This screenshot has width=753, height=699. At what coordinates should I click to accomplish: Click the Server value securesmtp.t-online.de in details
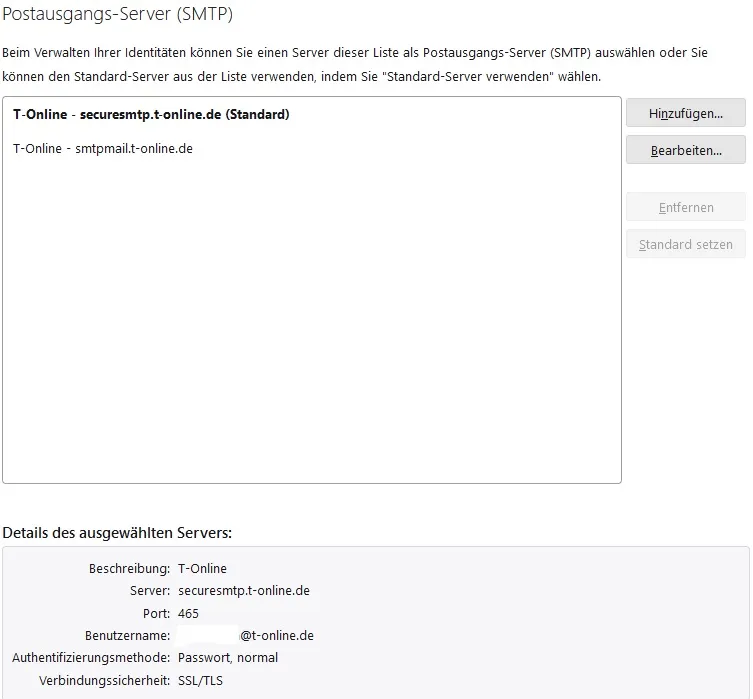pos(243,591)
